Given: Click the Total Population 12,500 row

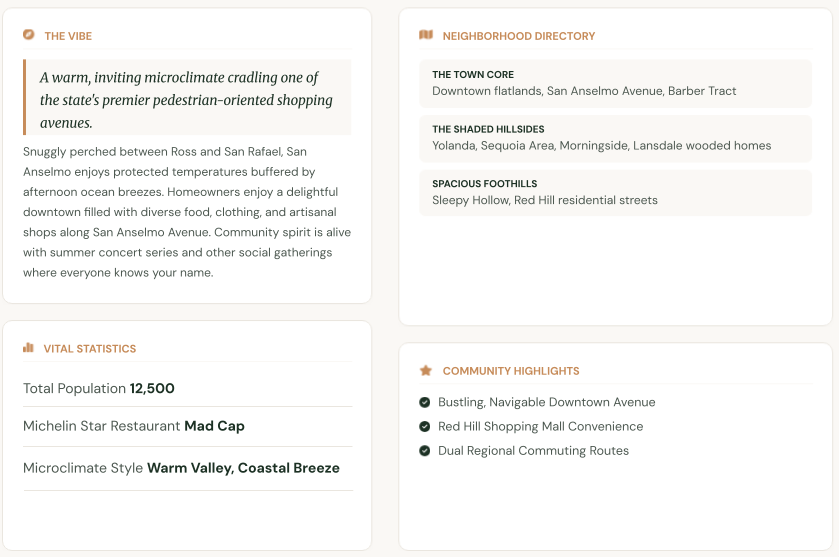Looking at the screenshot, I should [x=188, y=388].
